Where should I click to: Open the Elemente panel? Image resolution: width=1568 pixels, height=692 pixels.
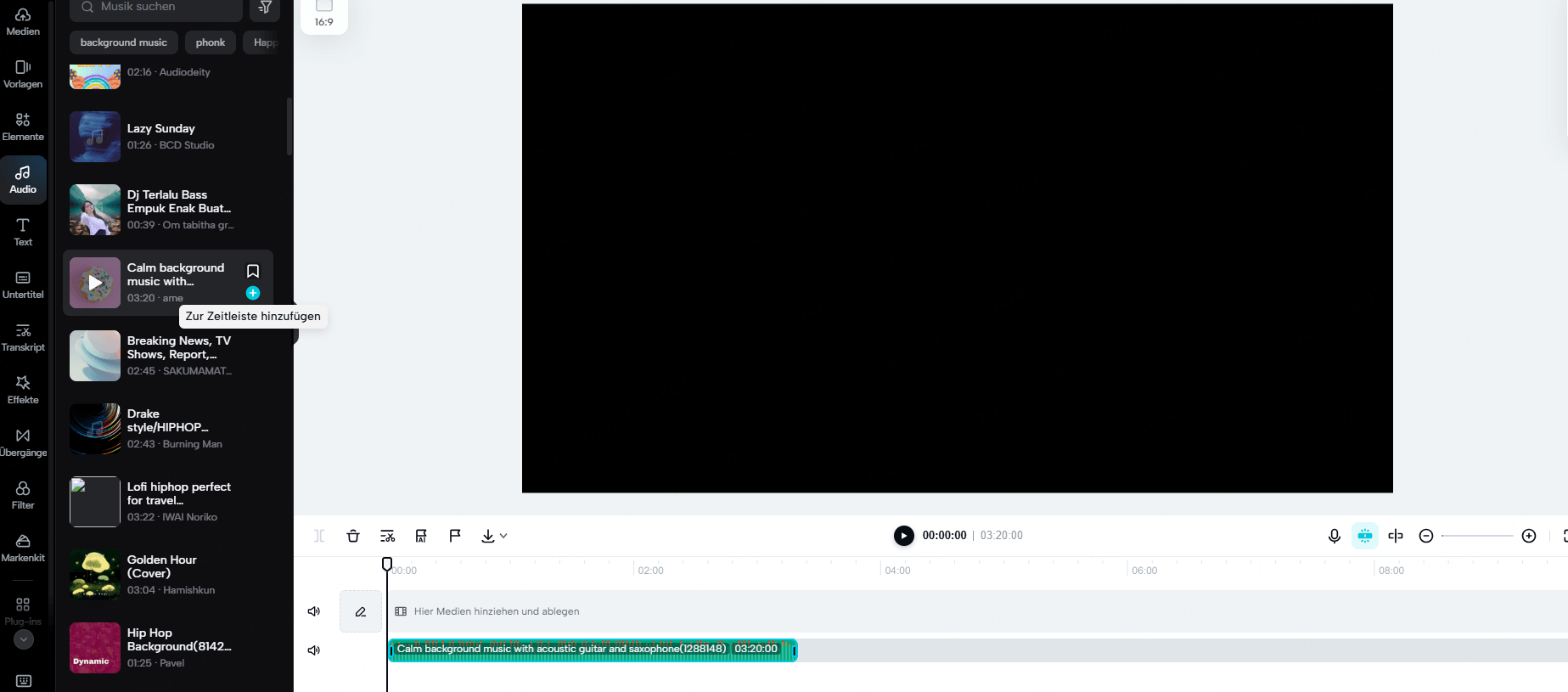click(x=23, y=127)
